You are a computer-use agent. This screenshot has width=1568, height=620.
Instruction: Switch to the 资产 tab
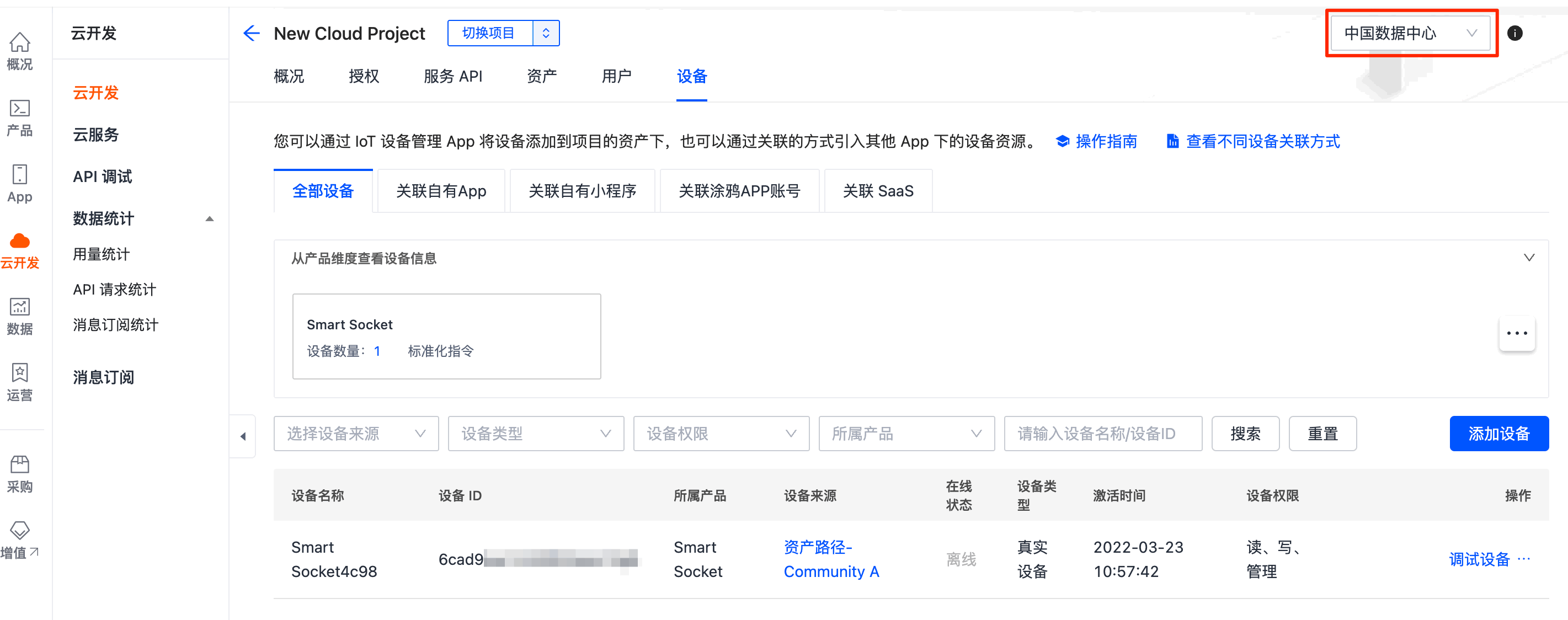542,77
